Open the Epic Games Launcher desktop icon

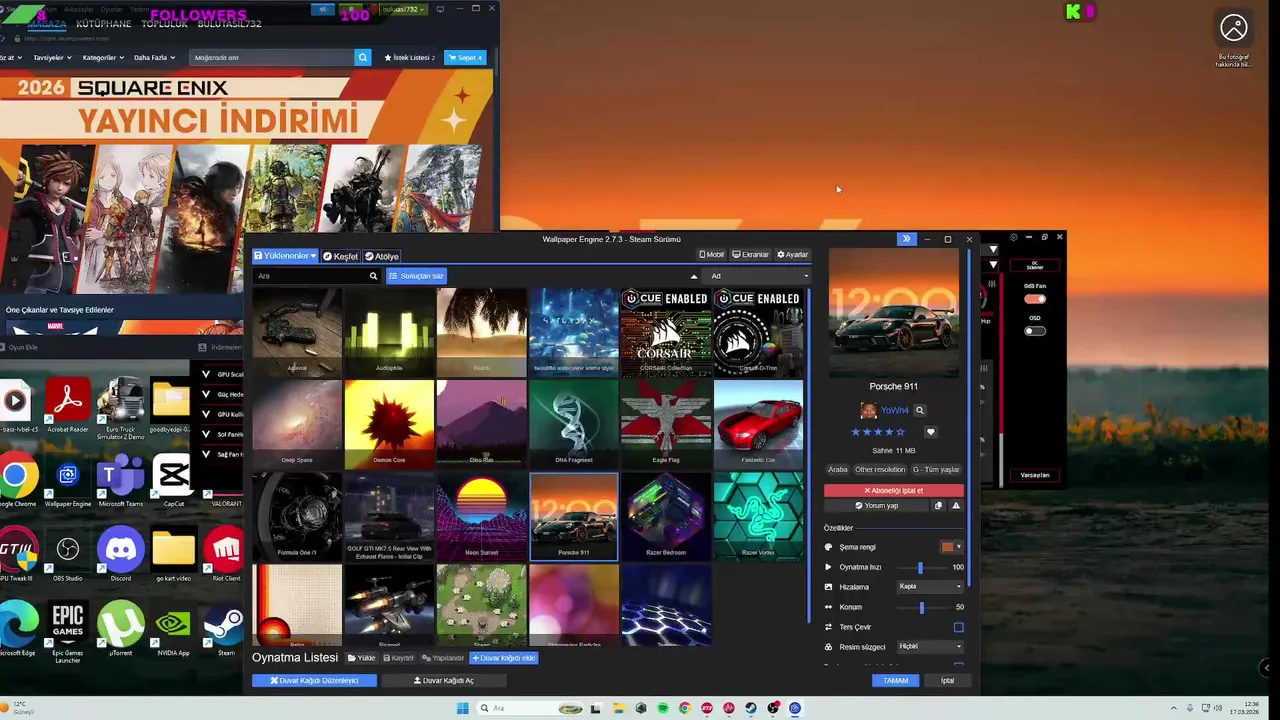point(68,633)
